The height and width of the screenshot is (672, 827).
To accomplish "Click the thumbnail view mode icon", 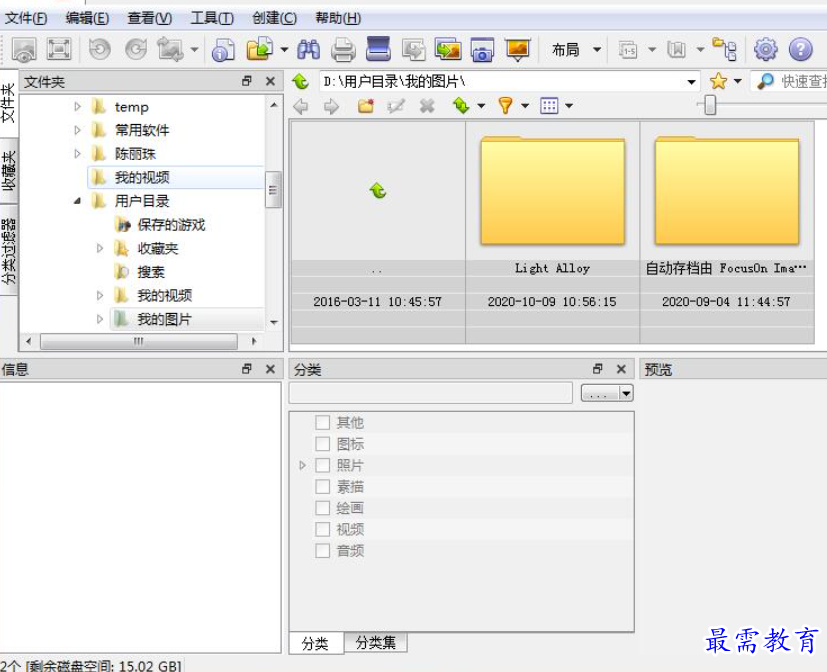I will (x=549, y=105).
